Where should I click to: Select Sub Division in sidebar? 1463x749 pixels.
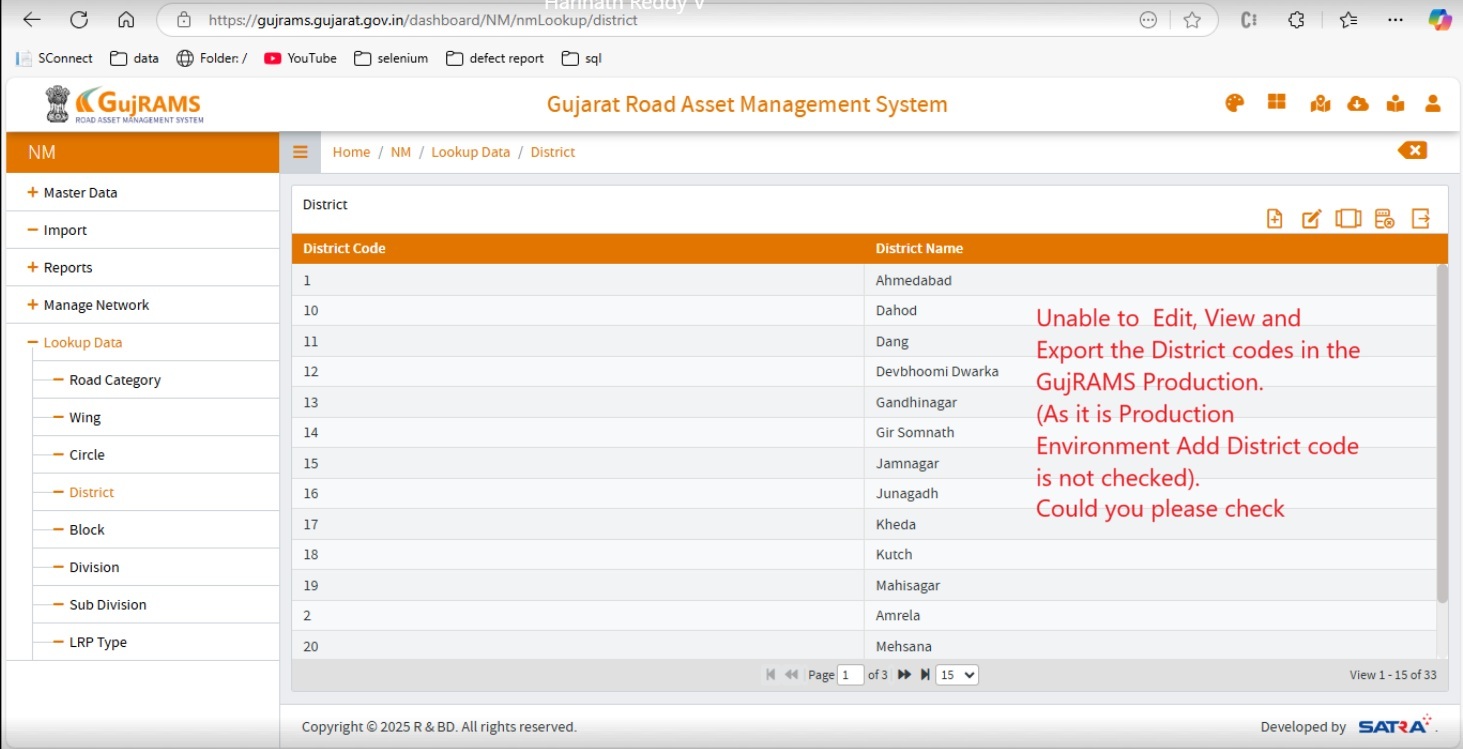[x=108, y=605]
